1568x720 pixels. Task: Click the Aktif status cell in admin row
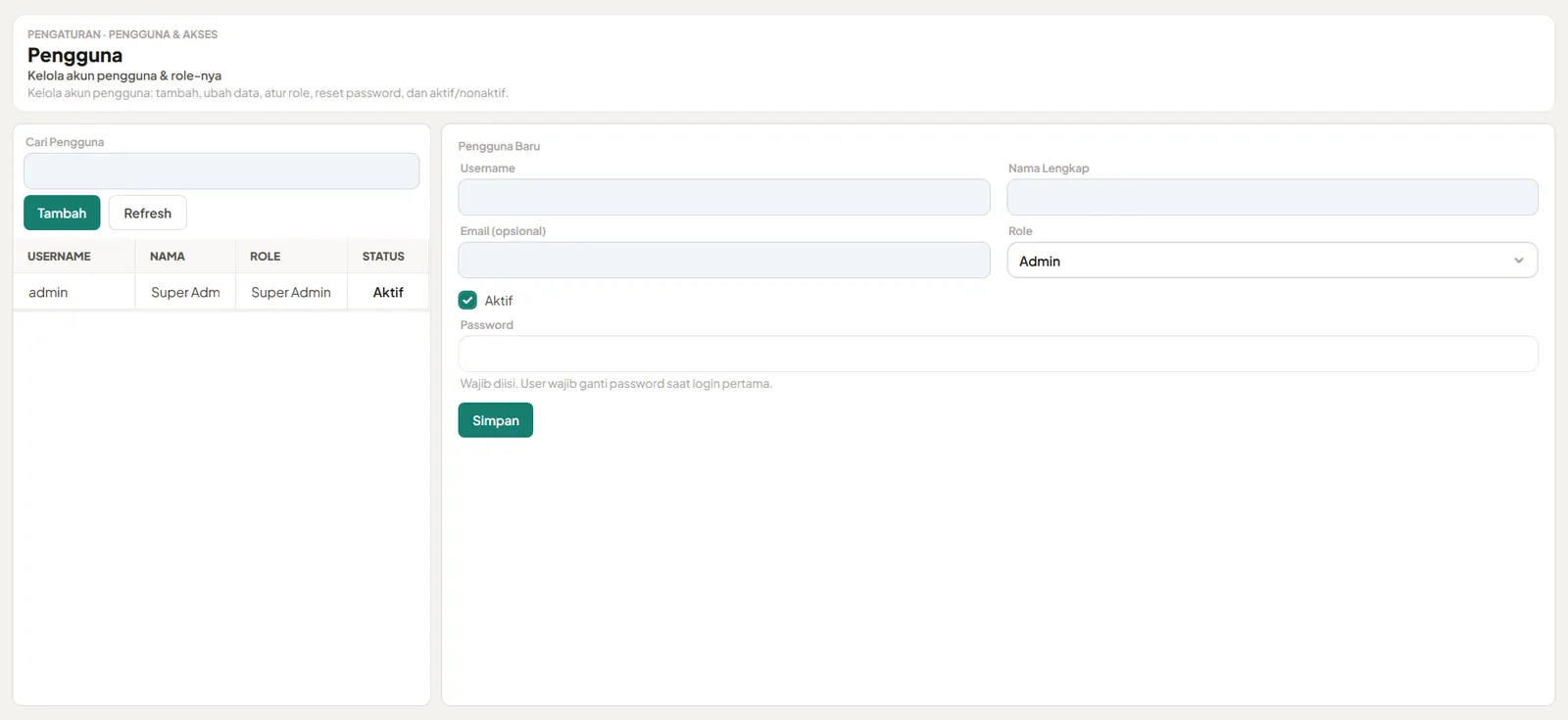(388, 292)
